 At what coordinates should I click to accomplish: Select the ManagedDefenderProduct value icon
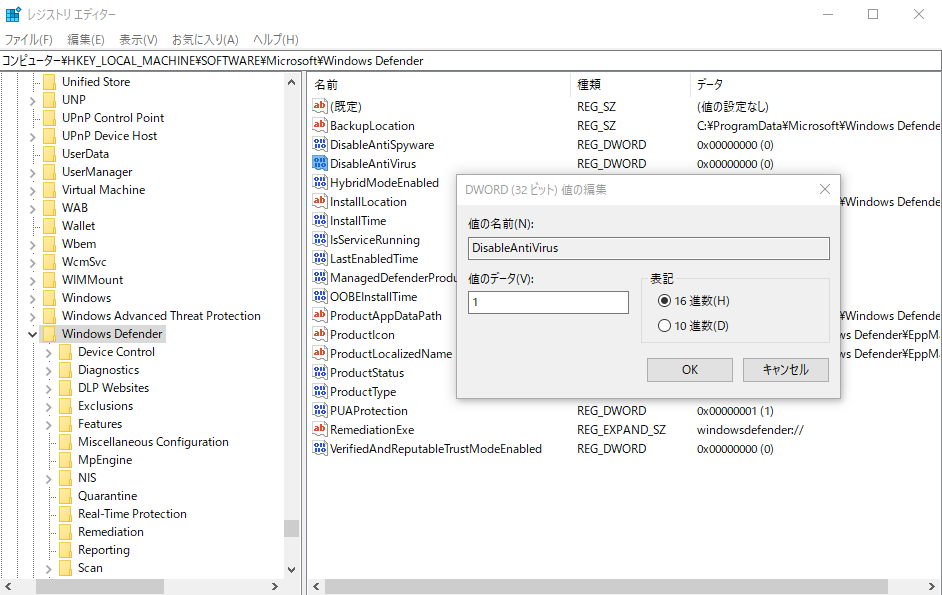pyautogui.click(x=320, y=278)
